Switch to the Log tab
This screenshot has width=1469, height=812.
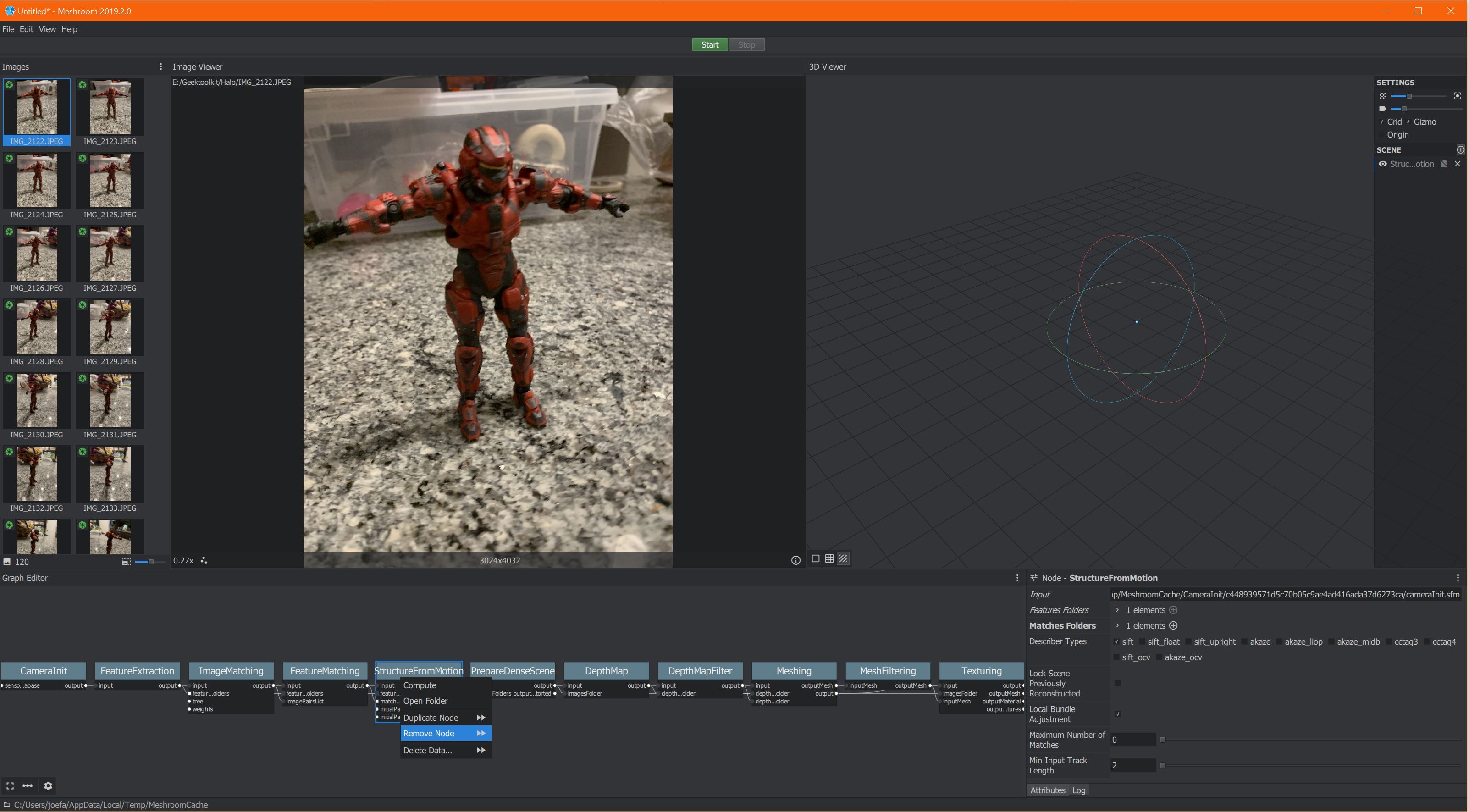1078,790
